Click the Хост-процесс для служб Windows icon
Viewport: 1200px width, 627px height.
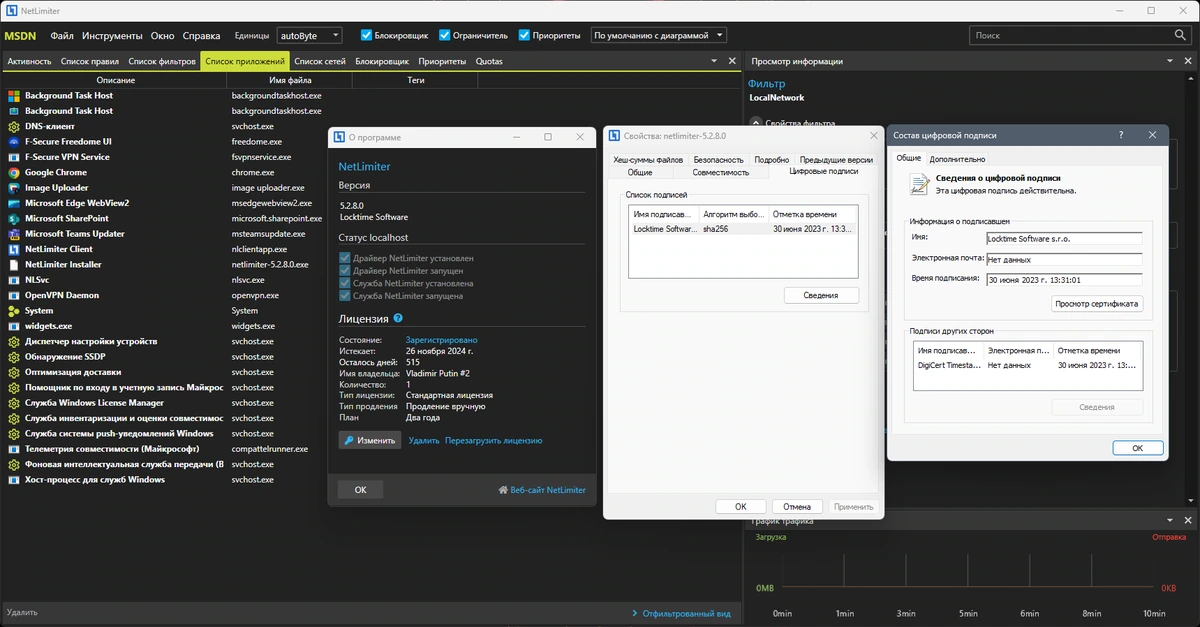tap(14, 479)
